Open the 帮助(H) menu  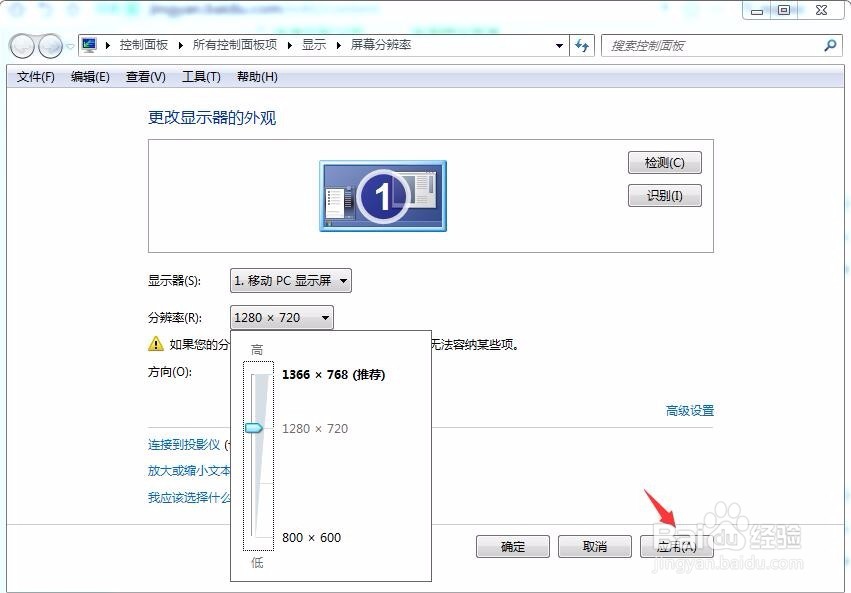point(257,77)
